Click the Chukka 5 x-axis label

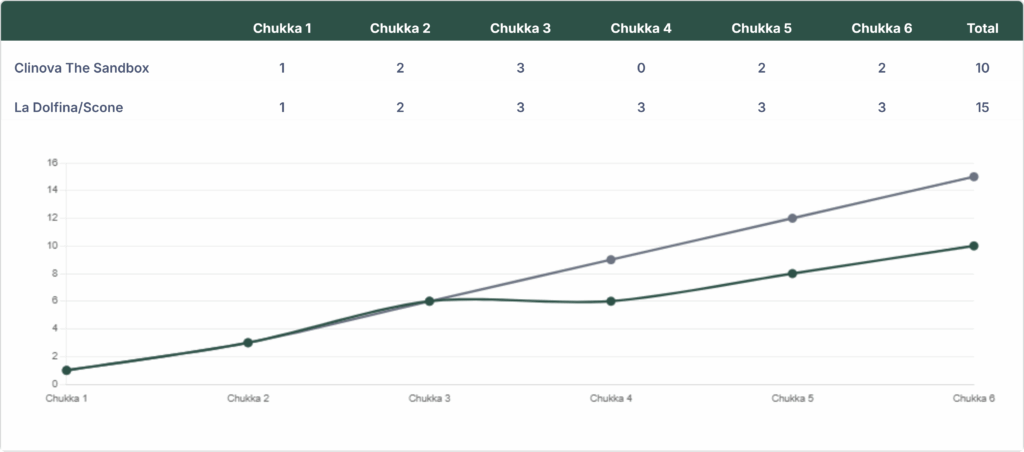pos(792,398)
